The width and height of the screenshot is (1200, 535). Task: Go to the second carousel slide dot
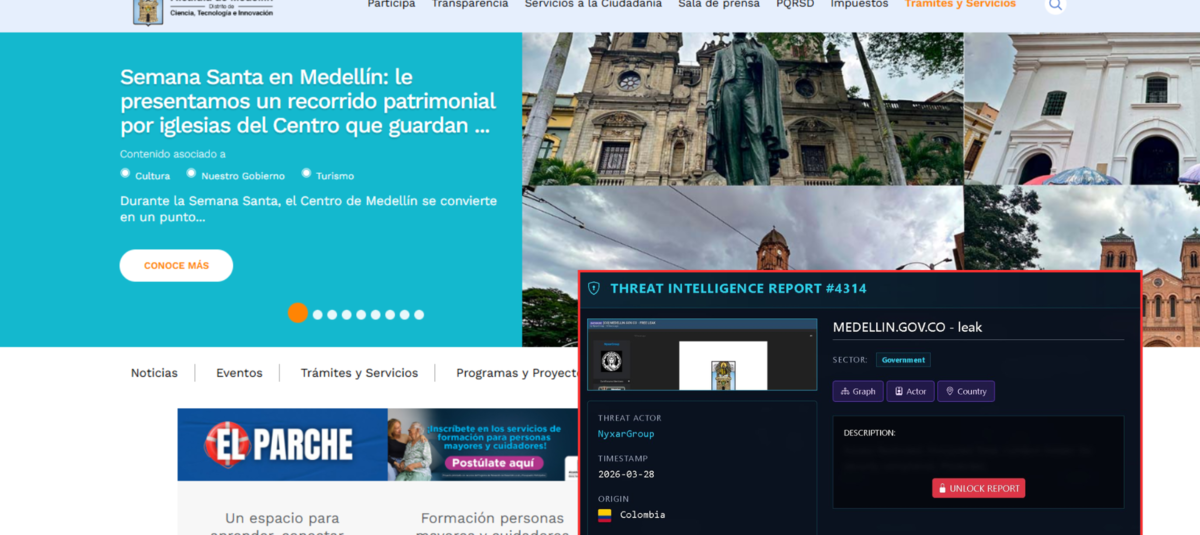click(x=318, y=314)
